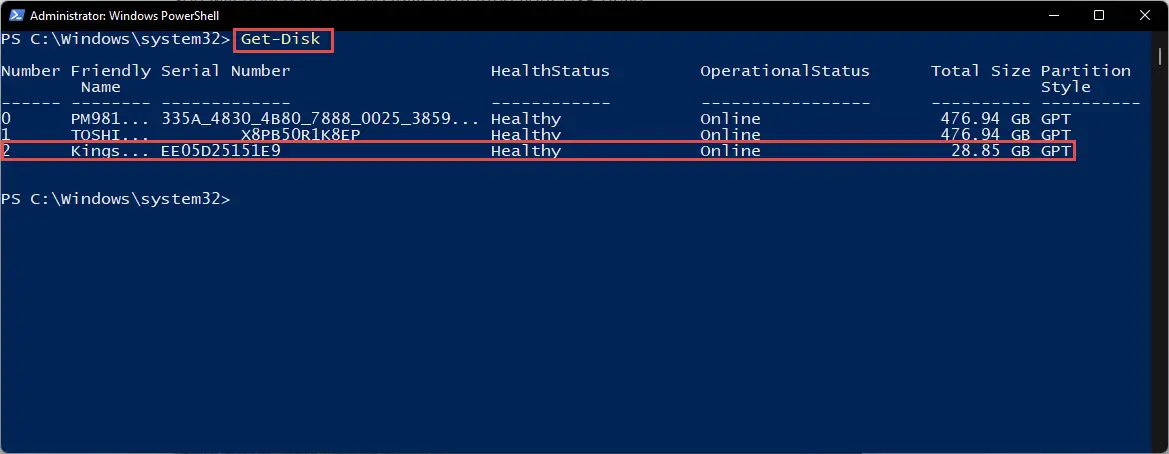
Task: Select the Administrator: Windows PowerShell title text
Action: [x=125, y=15]
